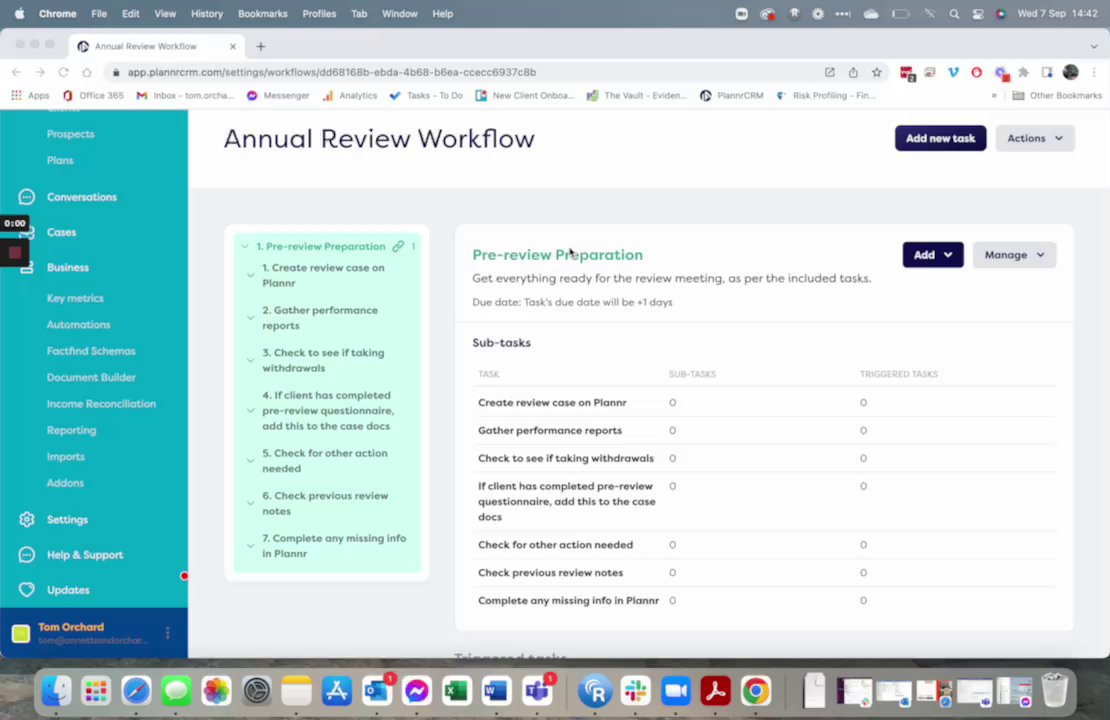Open Gather performance reports sub-task row

pos(763,430)
